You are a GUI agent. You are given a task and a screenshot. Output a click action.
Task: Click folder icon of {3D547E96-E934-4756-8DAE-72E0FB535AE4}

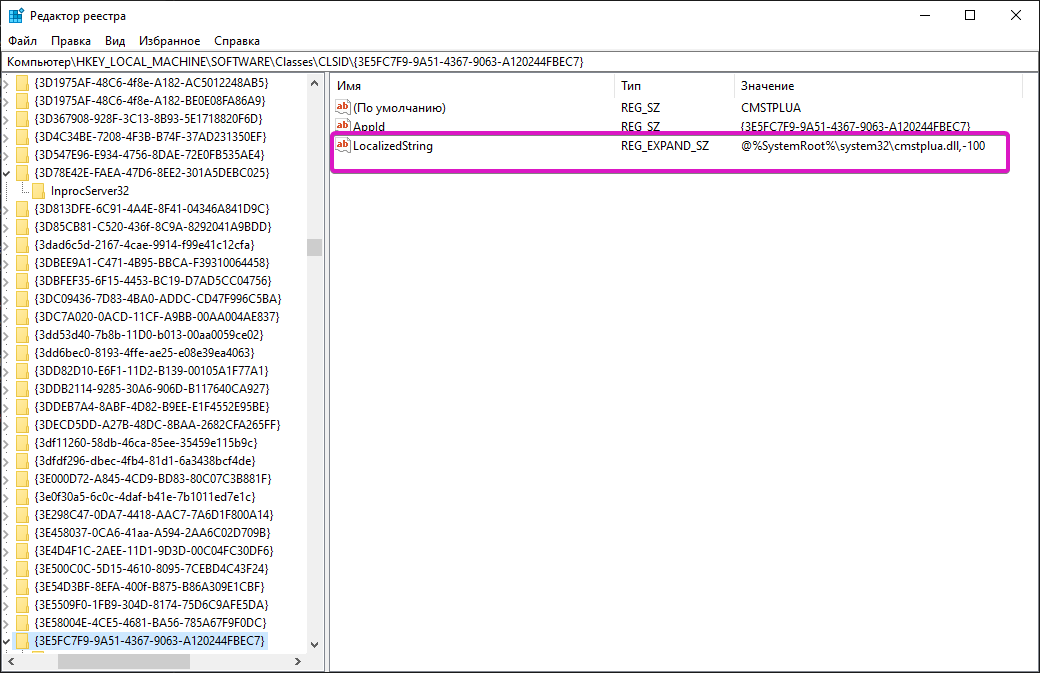coord(23,154)
